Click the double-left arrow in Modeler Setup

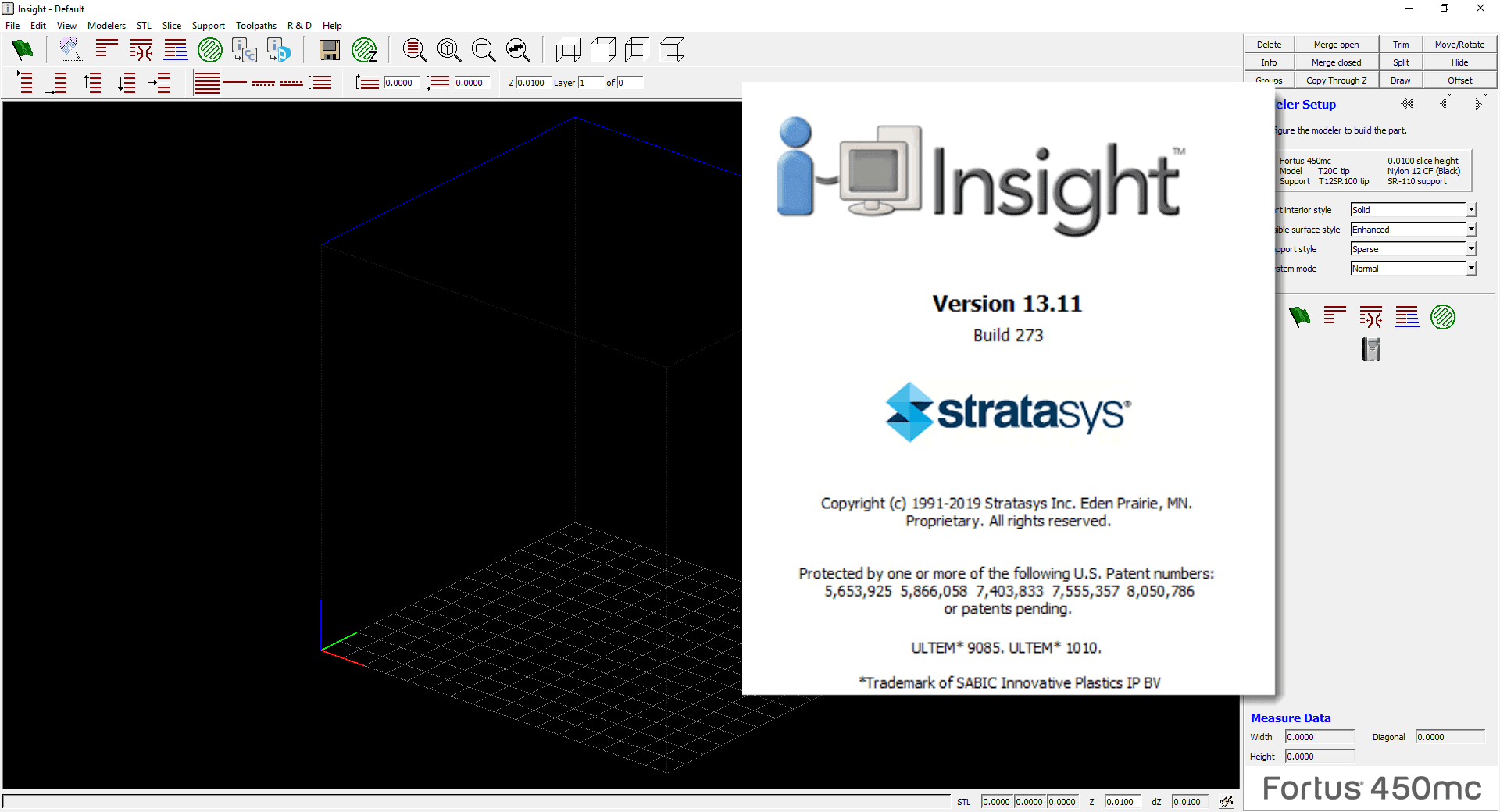(1407, 104)
